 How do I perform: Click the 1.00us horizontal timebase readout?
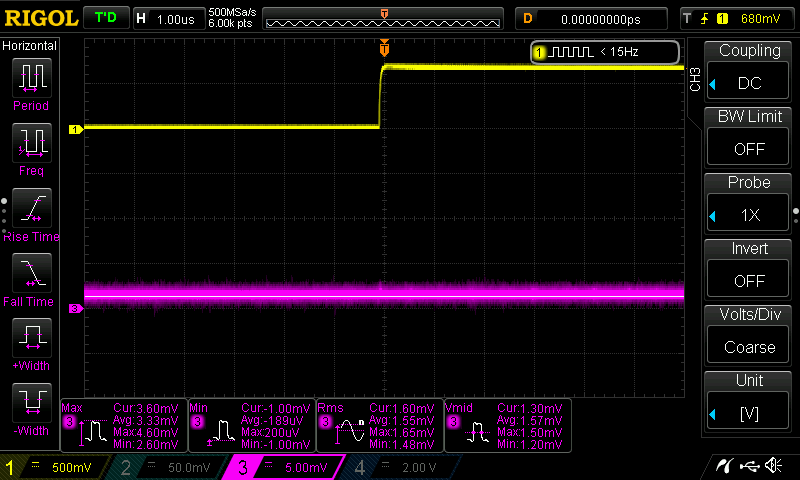coord(169,18)
